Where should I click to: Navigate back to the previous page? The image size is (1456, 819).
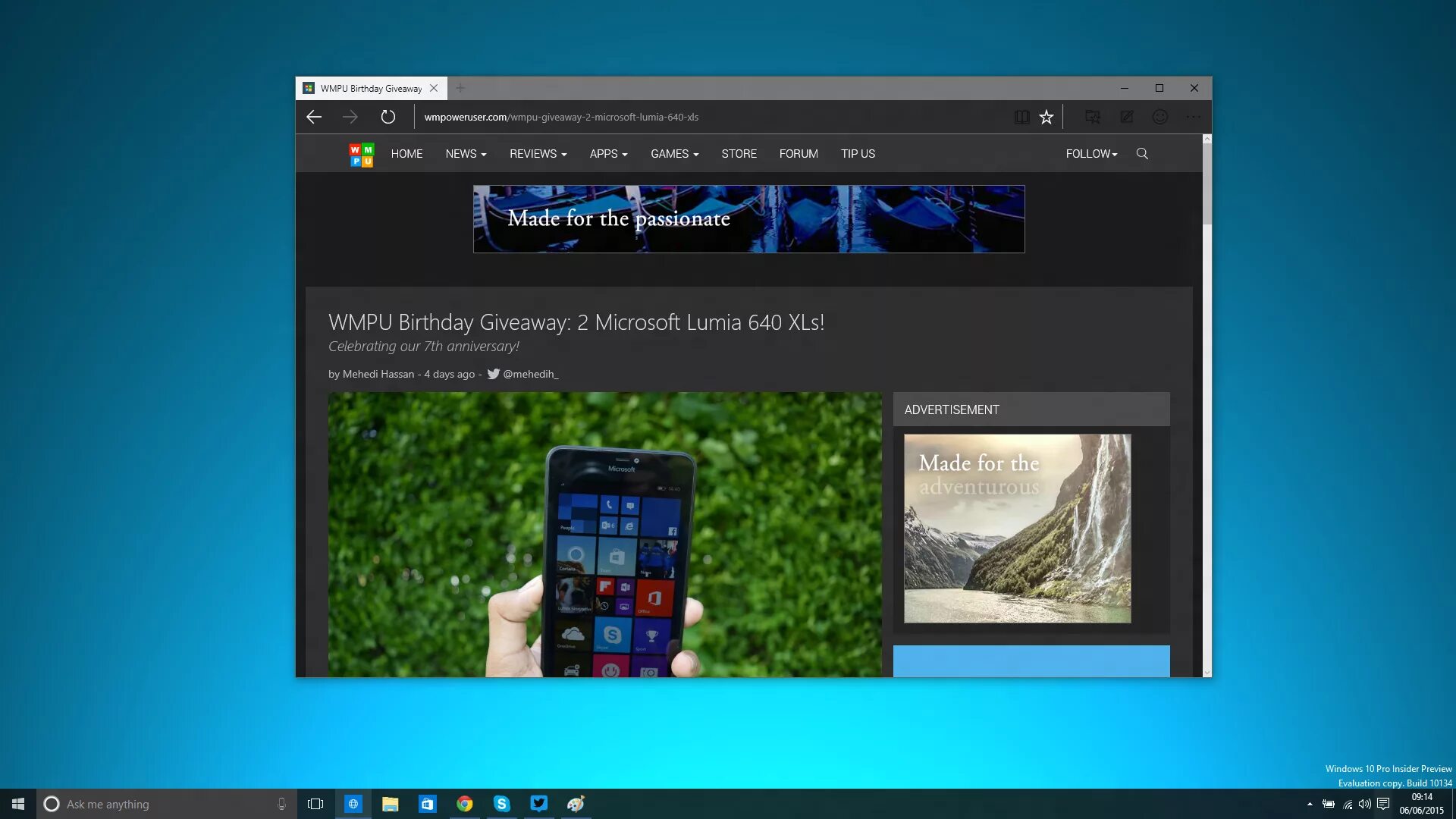[x=314, y=117]
